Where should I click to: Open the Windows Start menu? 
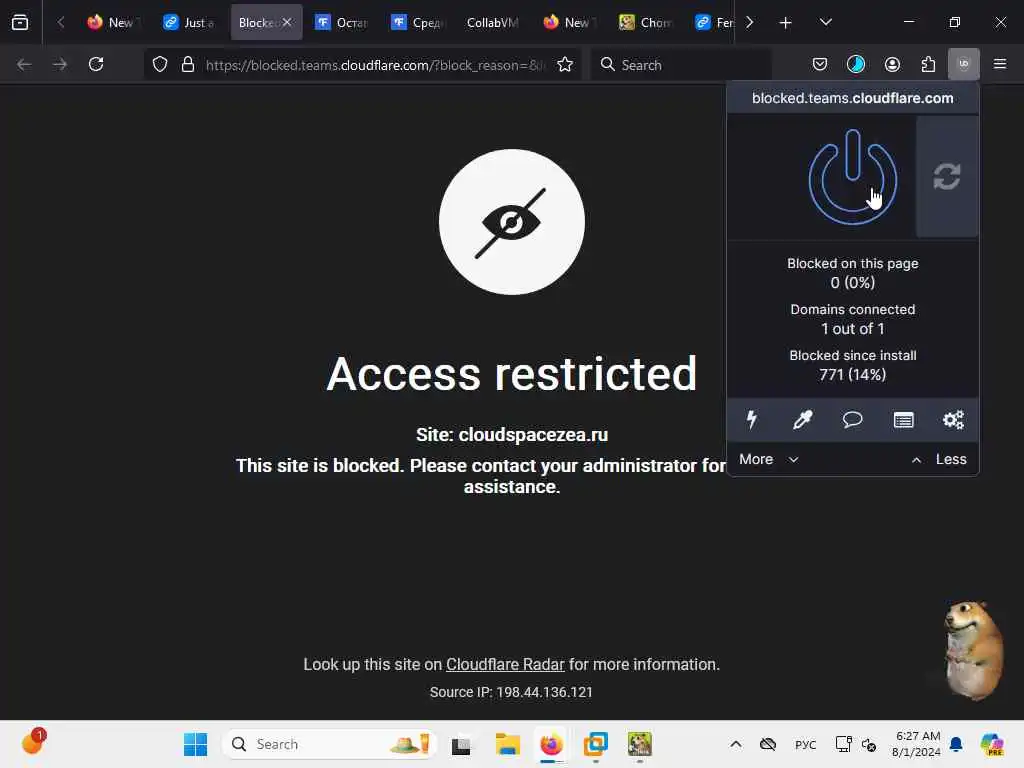tap(195, 744)
